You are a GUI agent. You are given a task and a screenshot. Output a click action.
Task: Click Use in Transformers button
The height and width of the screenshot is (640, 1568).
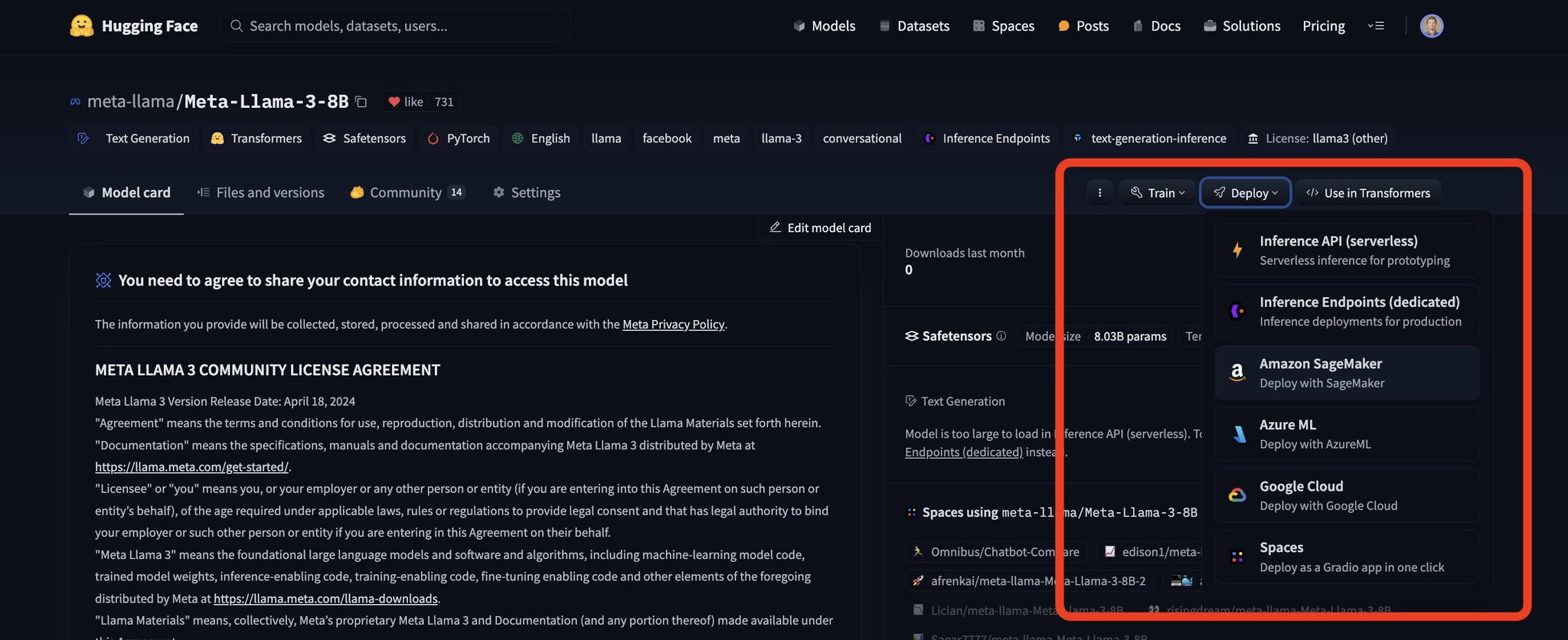coord(1368,193)
